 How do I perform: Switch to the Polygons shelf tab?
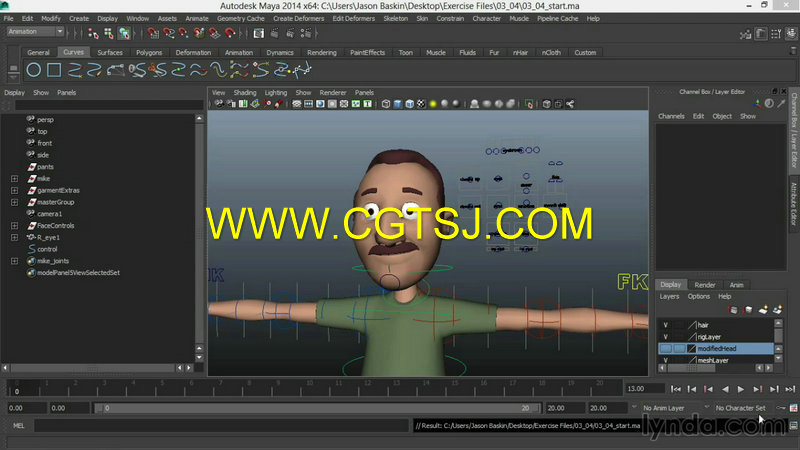(x=149, y=53)
